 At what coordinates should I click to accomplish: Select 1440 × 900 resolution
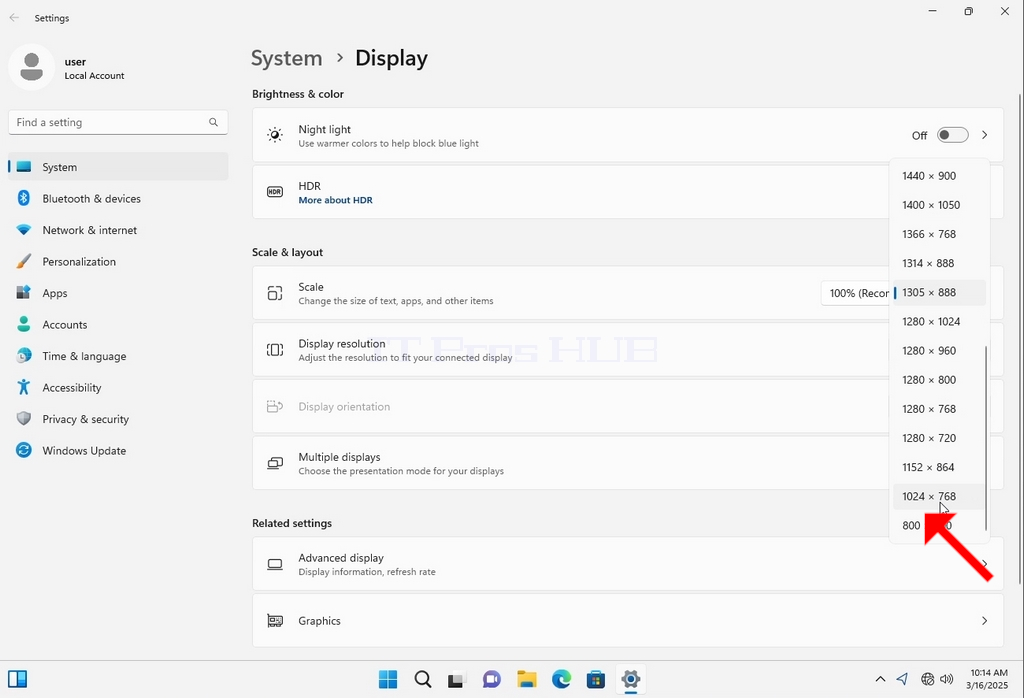tap(939, 176)
